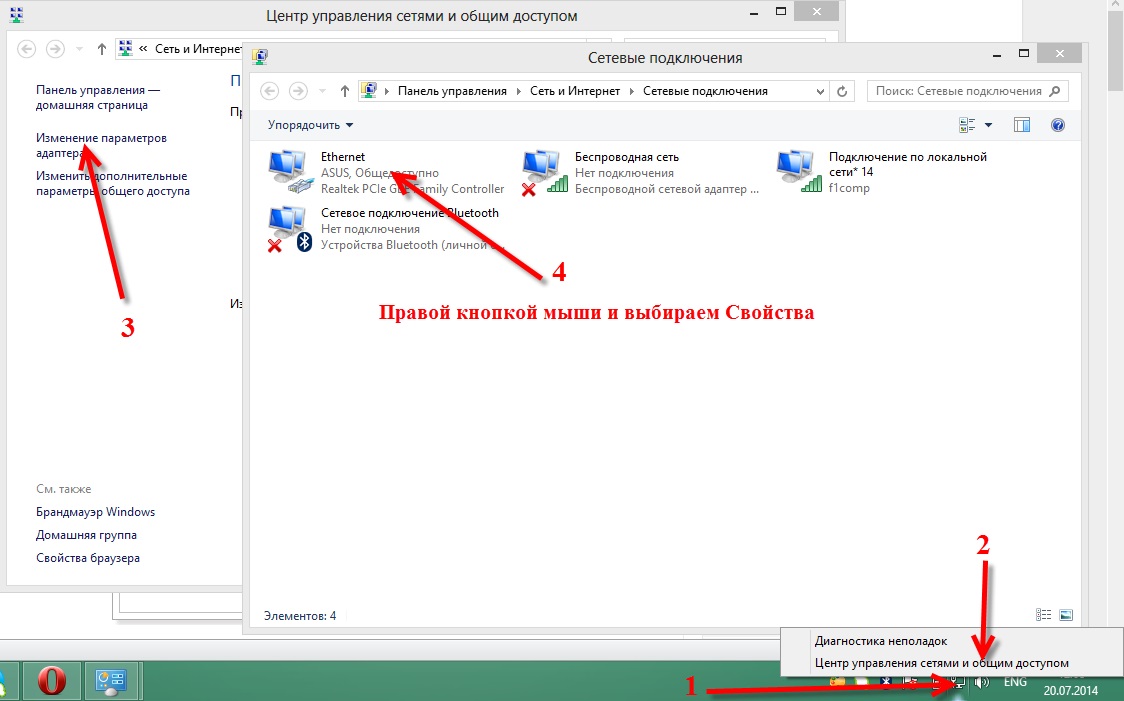Open Брандмауэр Windows link
1124x701 pixels.
95,512
